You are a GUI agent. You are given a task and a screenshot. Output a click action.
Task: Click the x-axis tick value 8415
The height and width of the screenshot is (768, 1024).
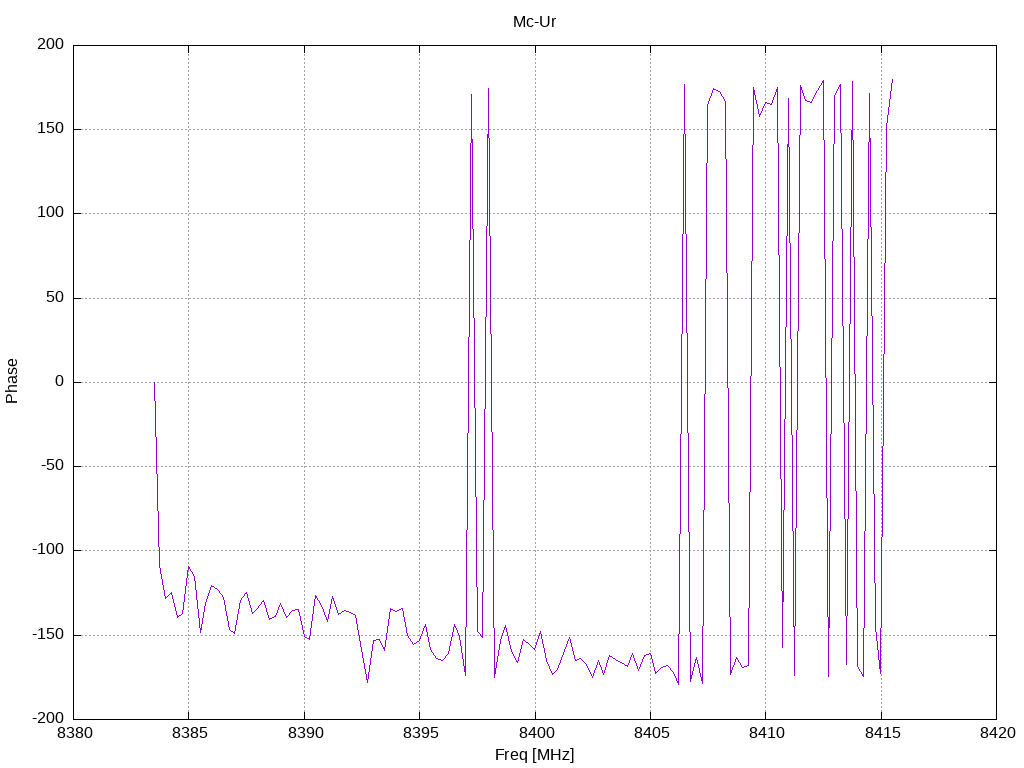882,733
